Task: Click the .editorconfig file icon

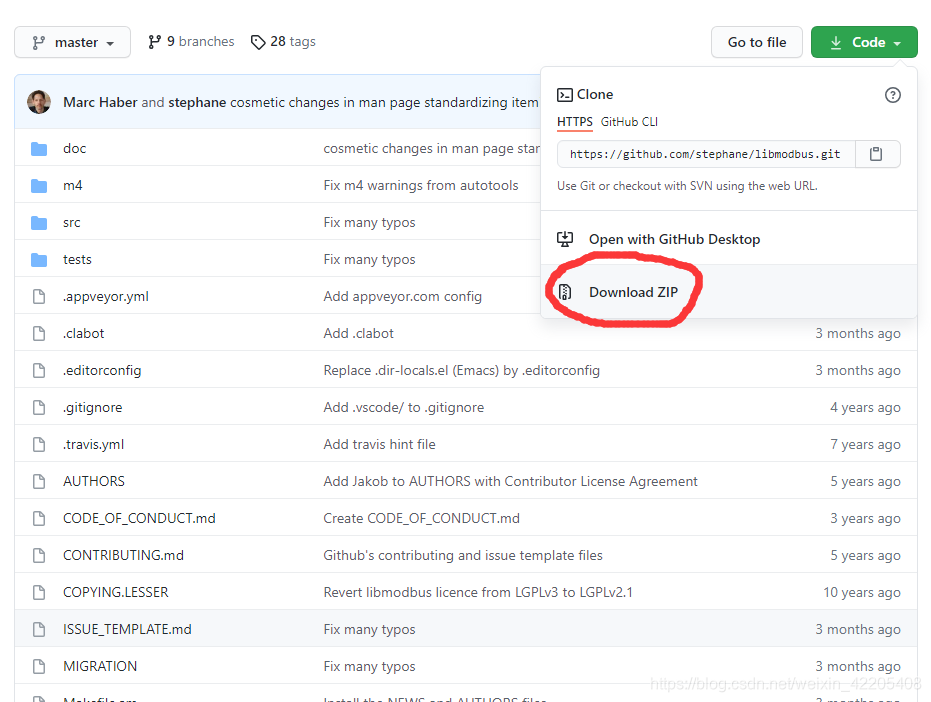Action: [x=39, y=371]
